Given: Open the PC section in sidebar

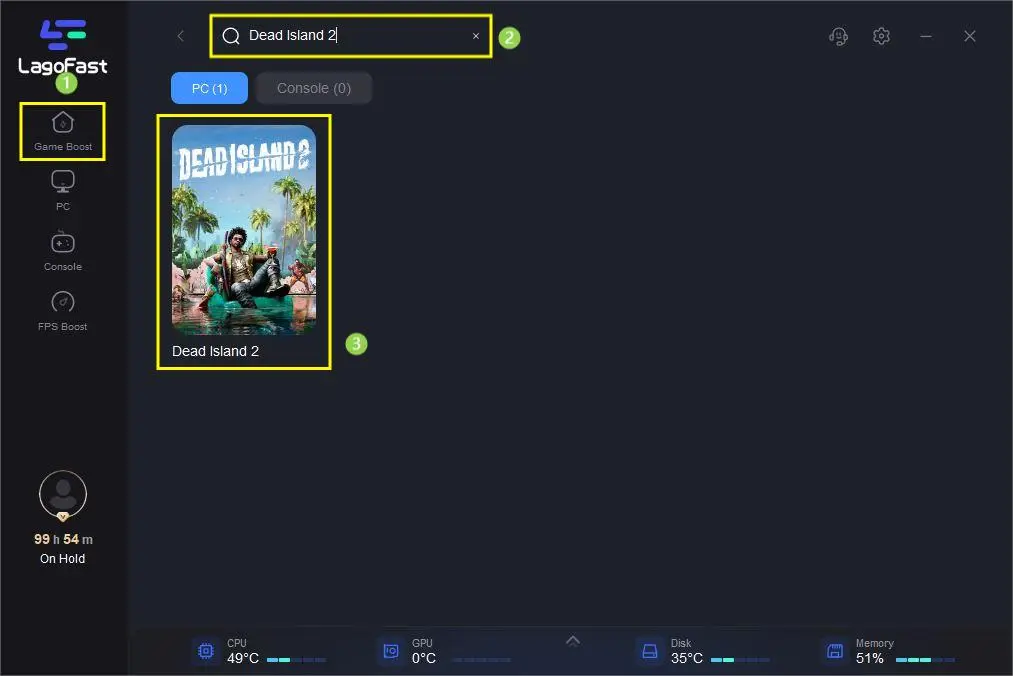Looking at the screenshot, I should [63, 190].
